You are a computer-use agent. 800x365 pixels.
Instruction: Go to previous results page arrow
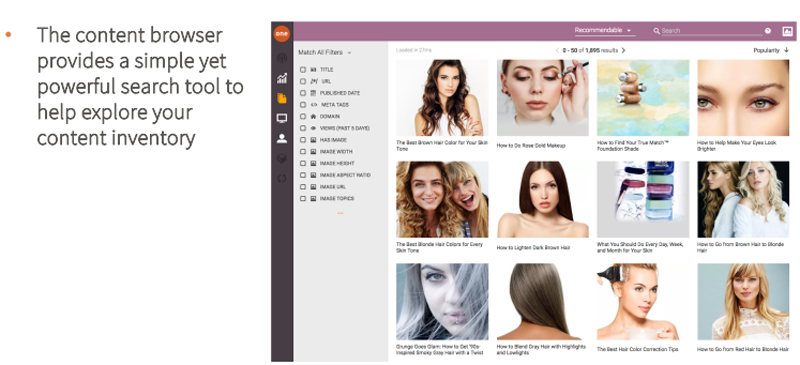(557, 51)
